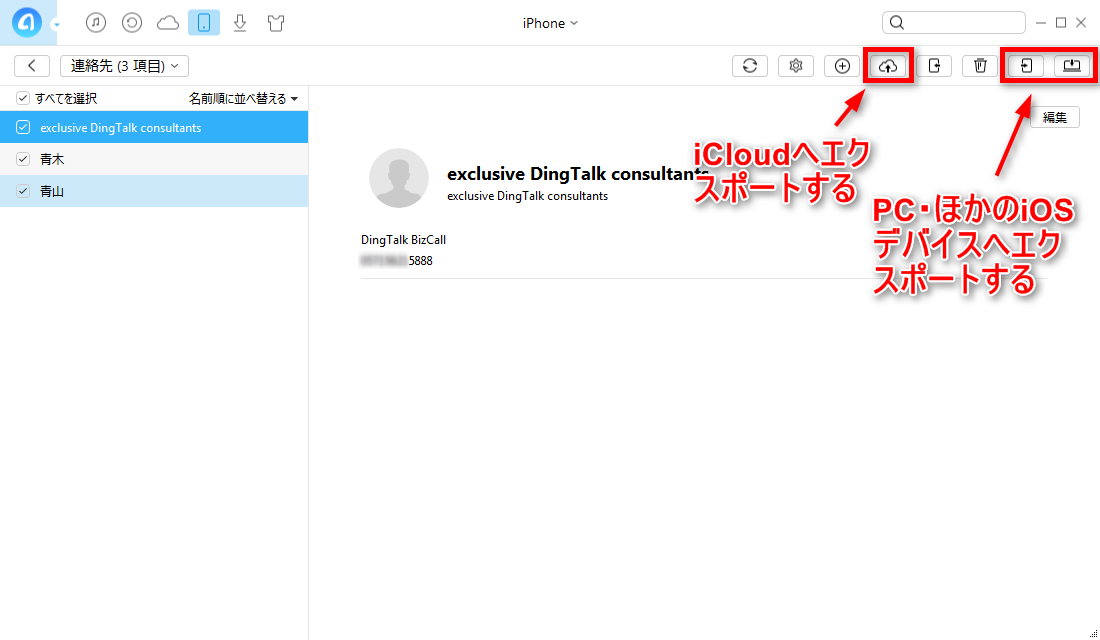Add a new contact with the plus icon
The image size is (1100, 640).
coord(842,65)
